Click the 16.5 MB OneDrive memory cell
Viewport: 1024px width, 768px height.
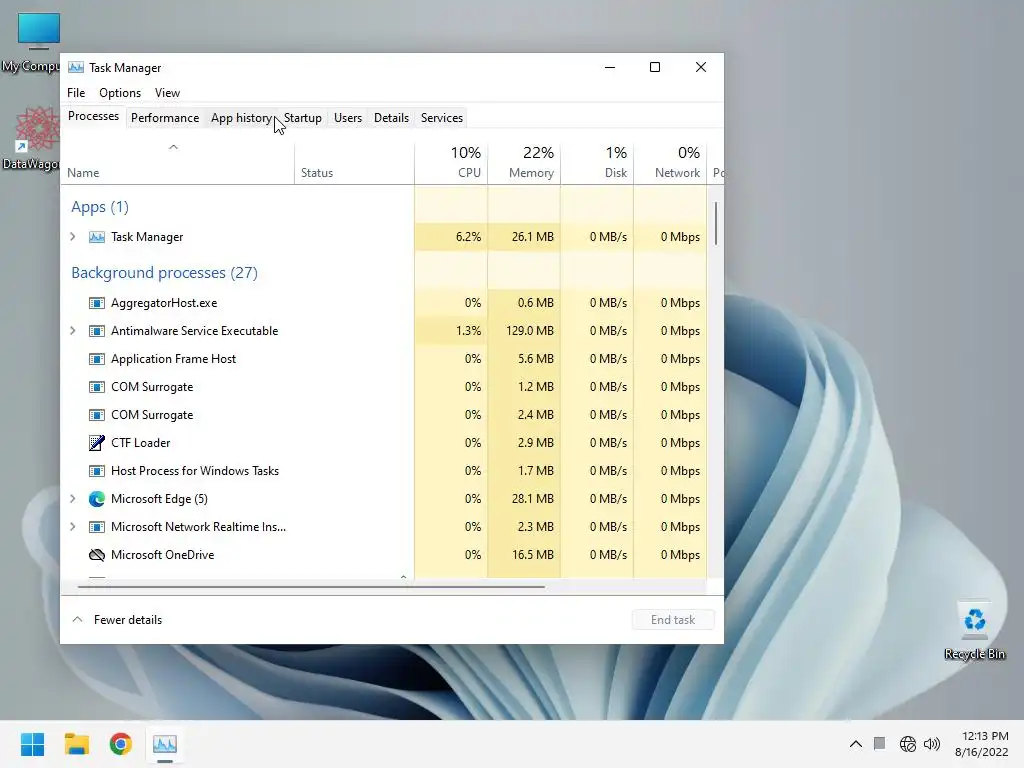tap(524, 555)
